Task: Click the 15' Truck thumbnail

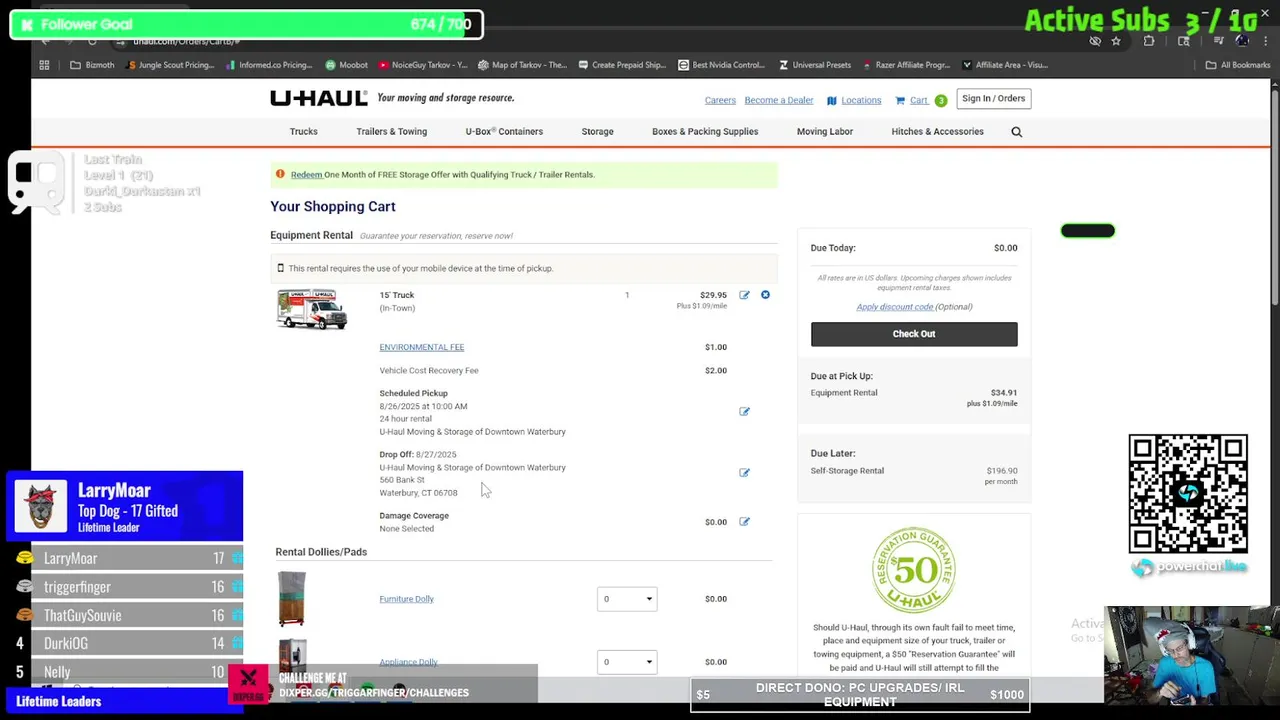Action: pos(312,310)
